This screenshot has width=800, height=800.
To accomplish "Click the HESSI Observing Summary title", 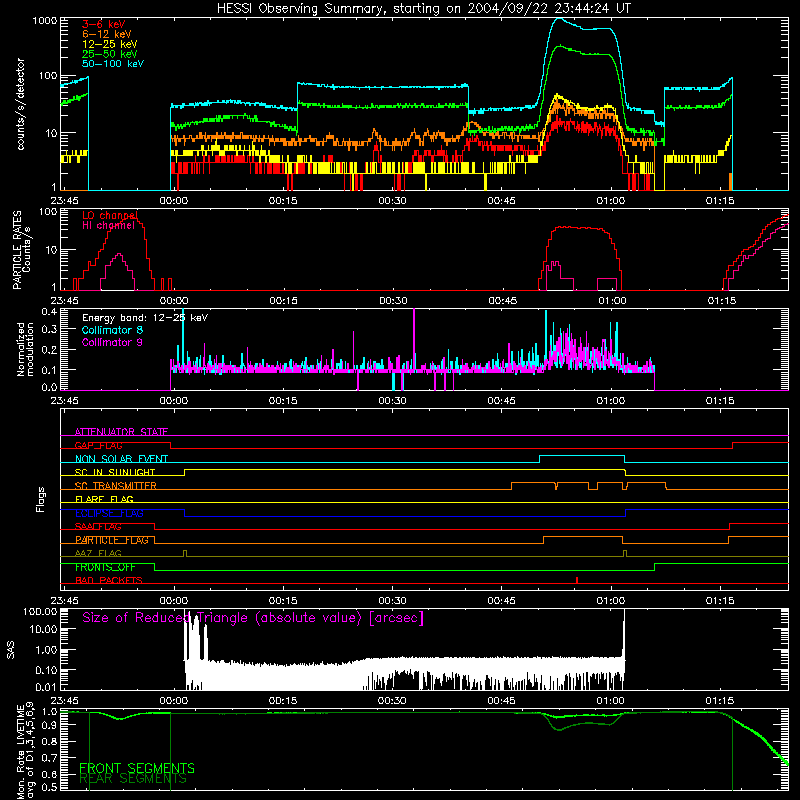I will pos(423,9).
